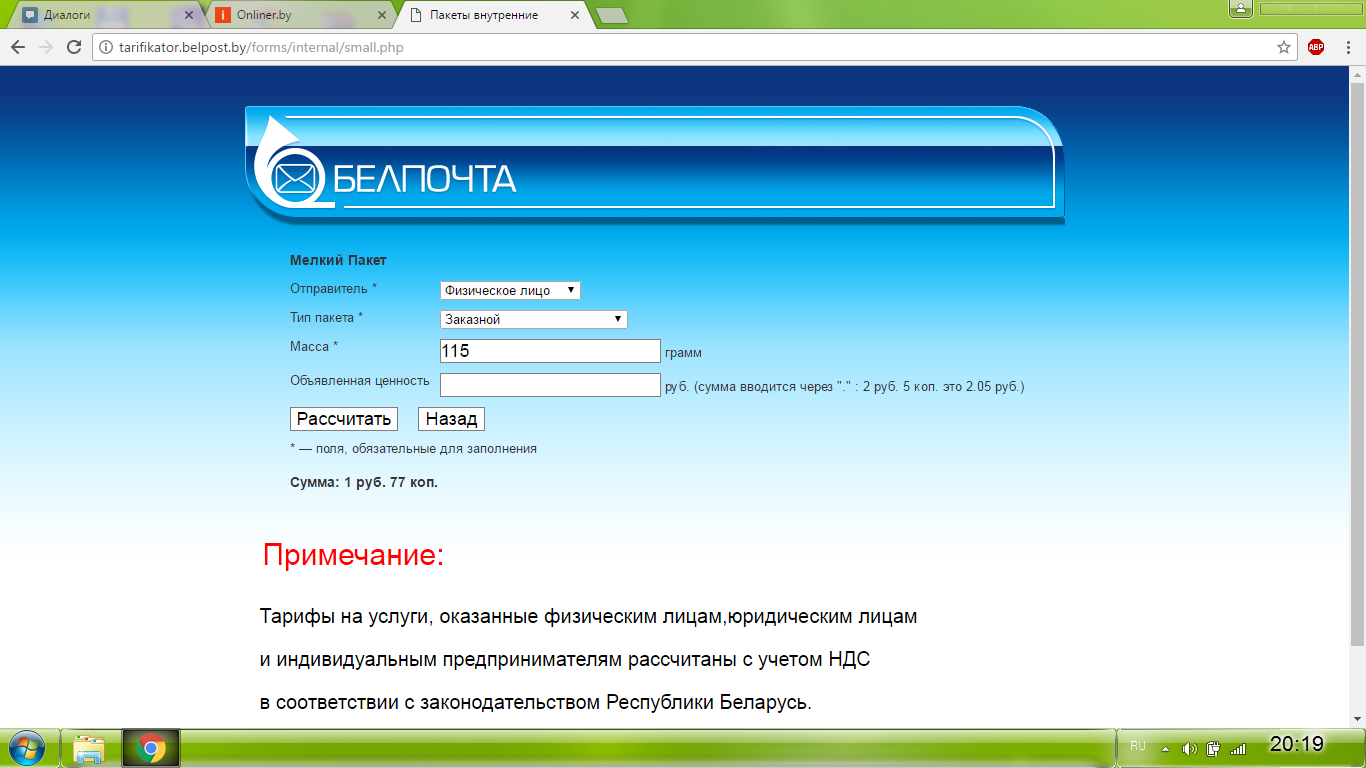The height and width of the screenshot is (768, 1366).
Task: Show hidden system tray icons
Action: [x=1164, y=748]
